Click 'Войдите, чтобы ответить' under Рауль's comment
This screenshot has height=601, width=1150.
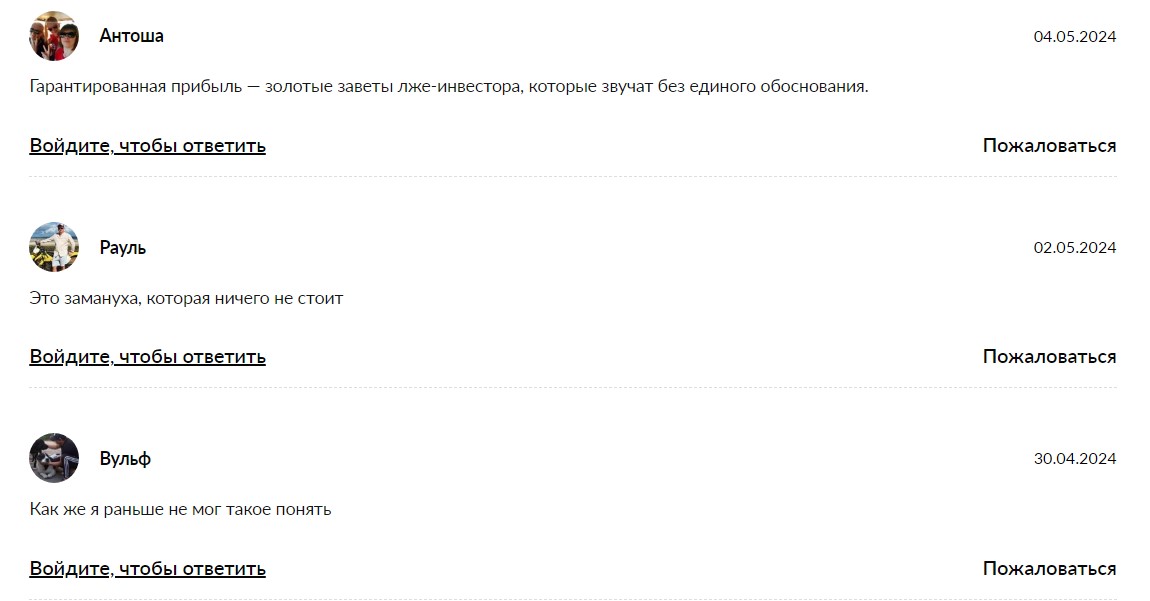tap(147, 357)
